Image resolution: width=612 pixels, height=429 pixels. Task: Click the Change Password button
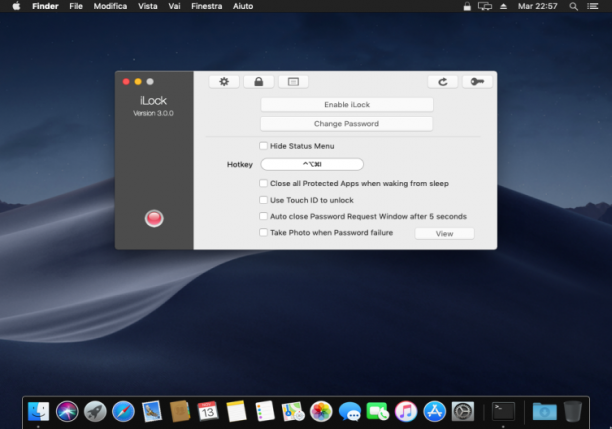click(347, 124)
